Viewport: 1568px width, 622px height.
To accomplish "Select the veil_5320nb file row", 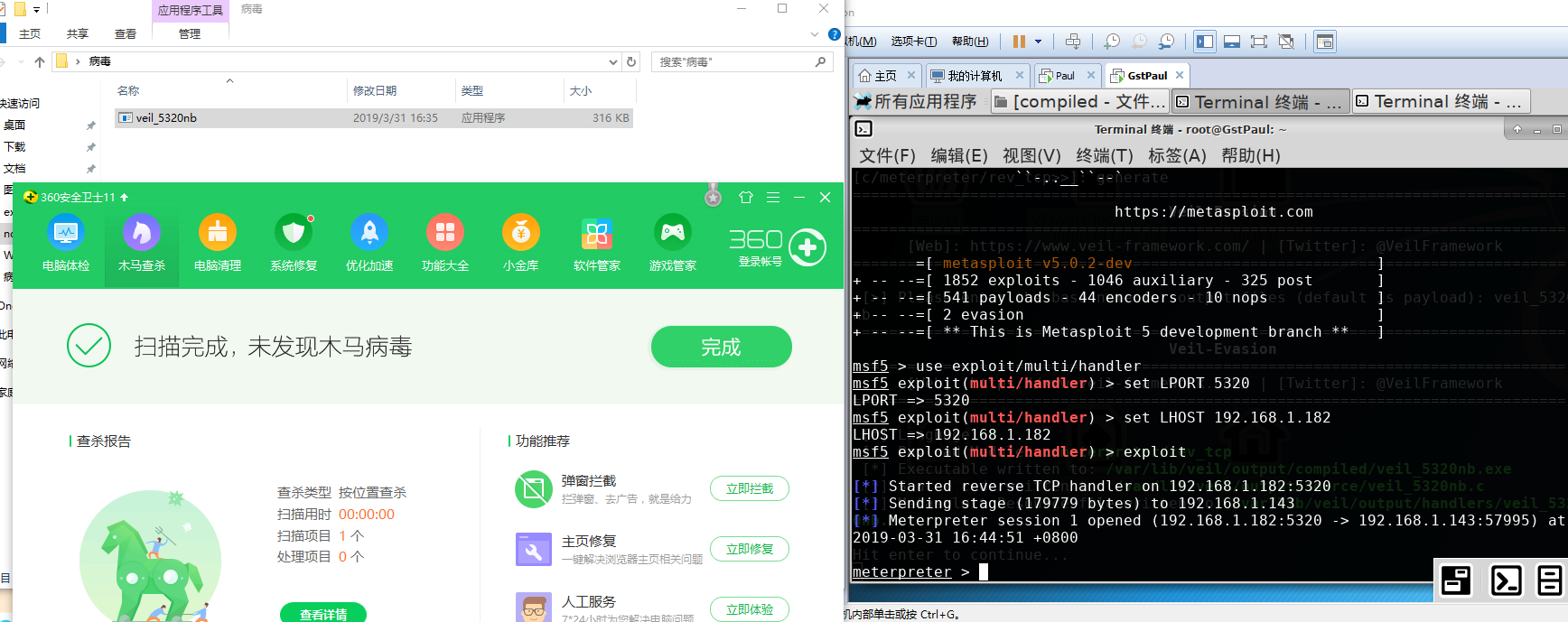I will point(374,117).
